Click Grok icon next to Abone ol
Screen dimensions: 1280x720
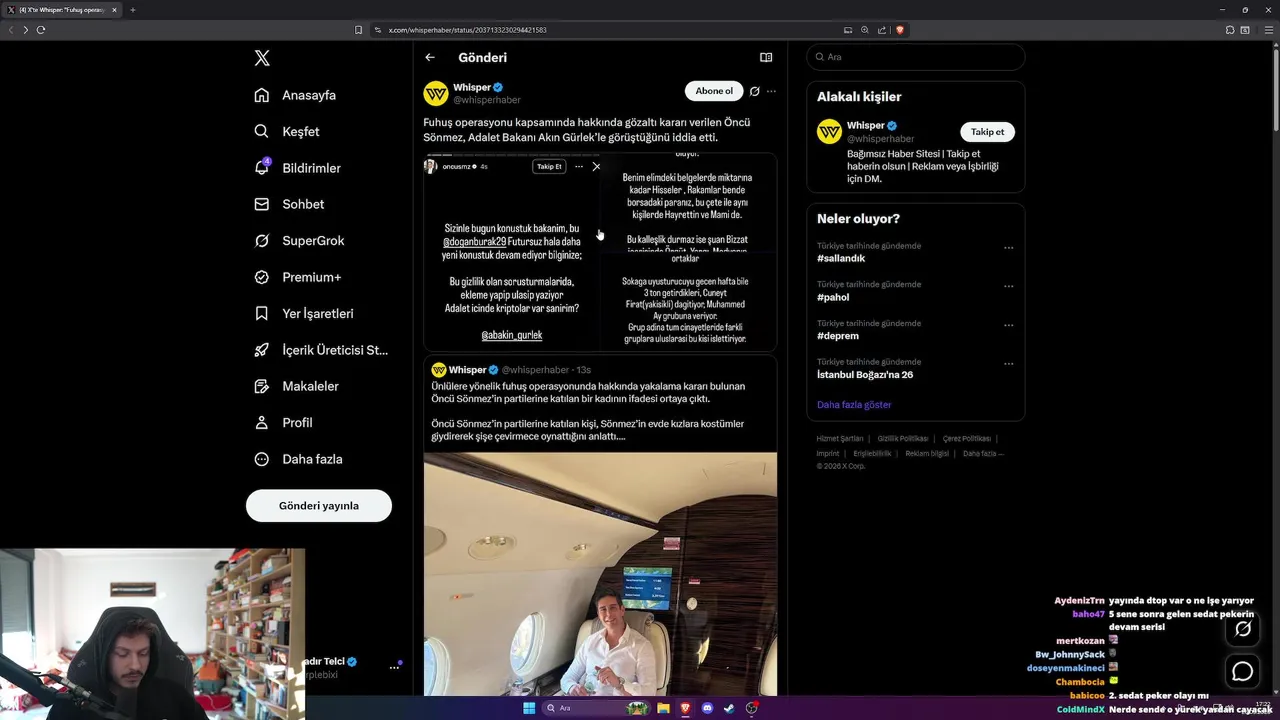pyautogui.click(x=755, y=91)
